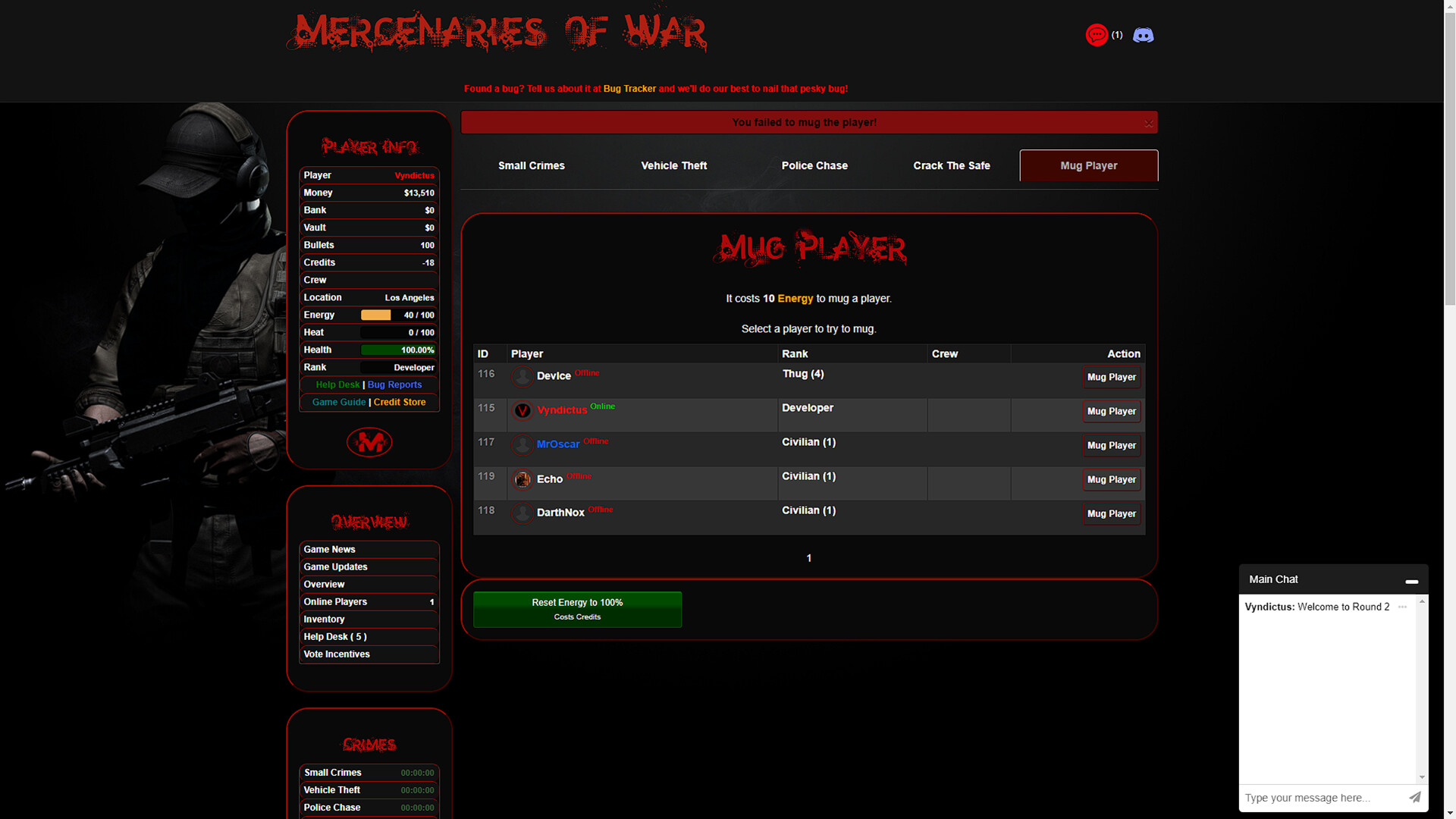This screenshot has height=819, width=1456.
Task: Send chat message using the paper plane icon
Action: [1414, 797]
